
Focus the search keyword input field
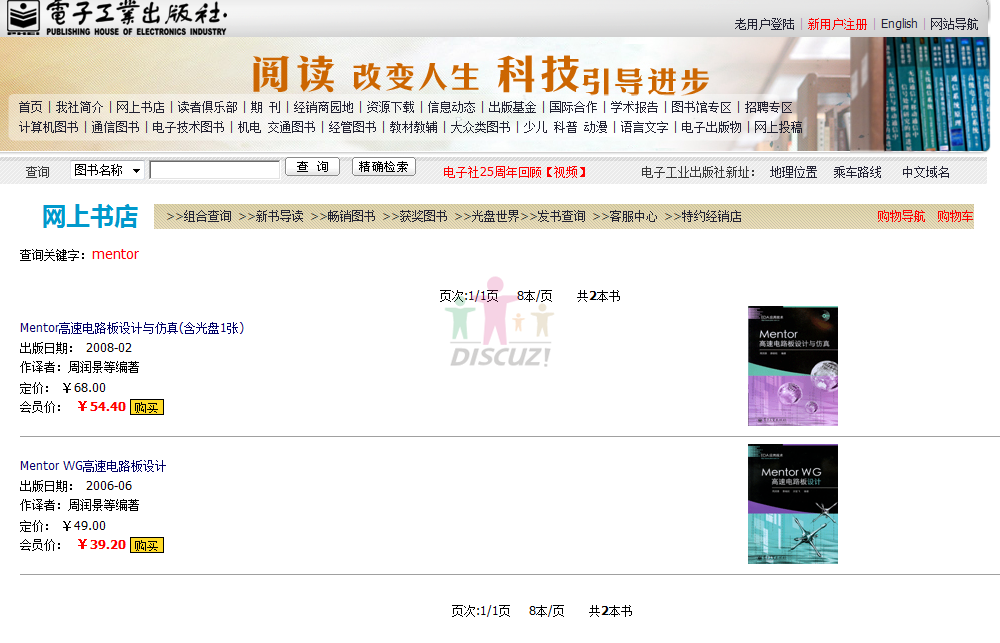click(x=215, y=170)
